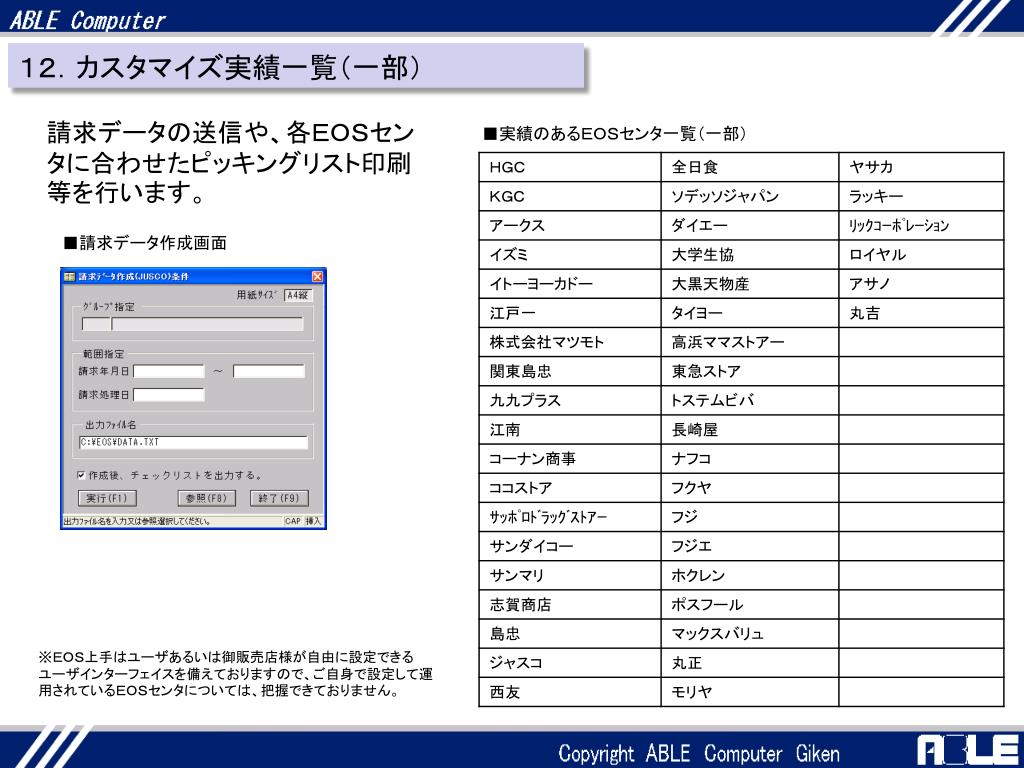The width and height of the screenshot is (1024, 768).
Task: Select the 長崎屋 table cell
Action: click(750, 430)
